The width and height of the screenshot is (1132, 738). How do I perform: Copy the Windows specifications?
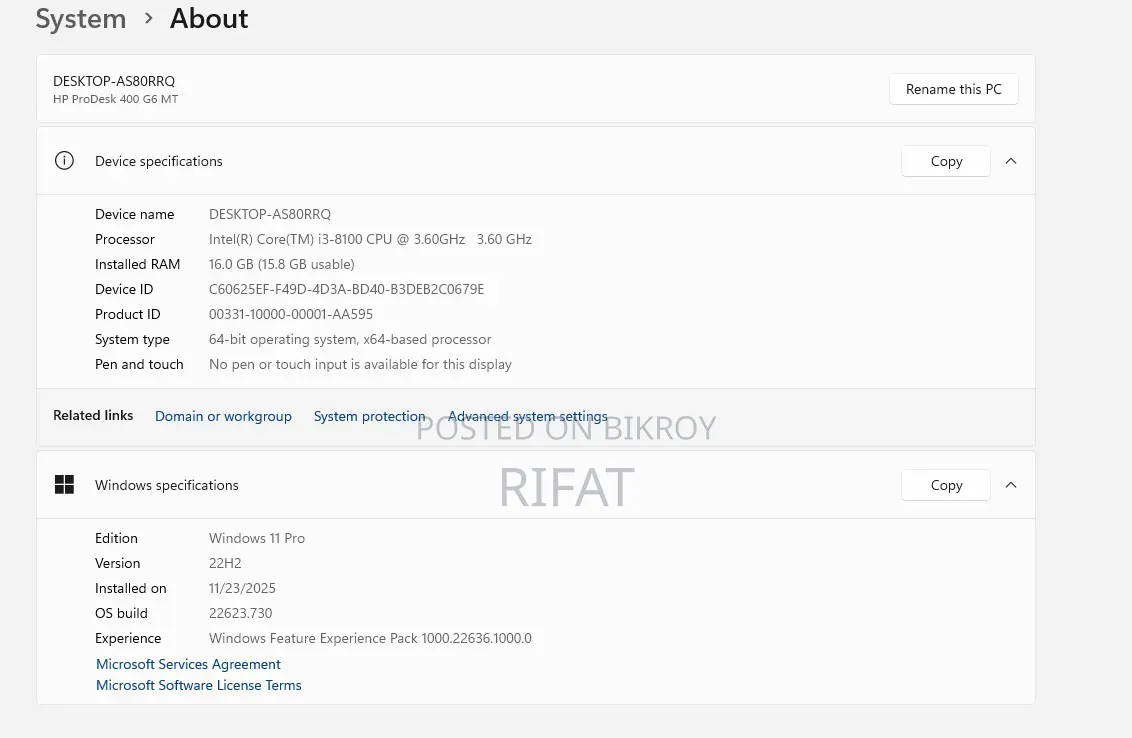pyautogui.click(x=946, y=485)
